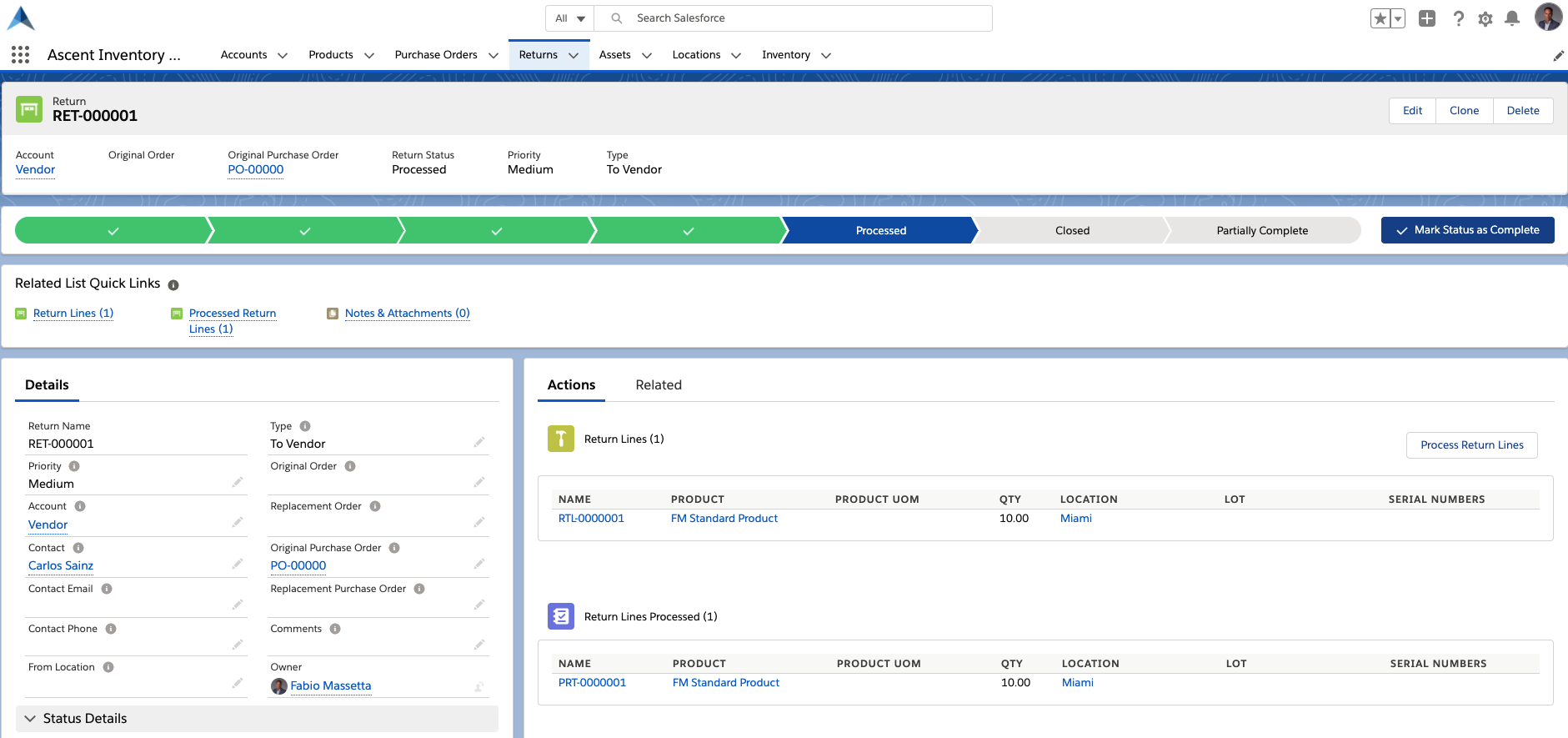Open the App Launcher grid icon
This screenshot has height=738, width=1568.
point(21,55)
